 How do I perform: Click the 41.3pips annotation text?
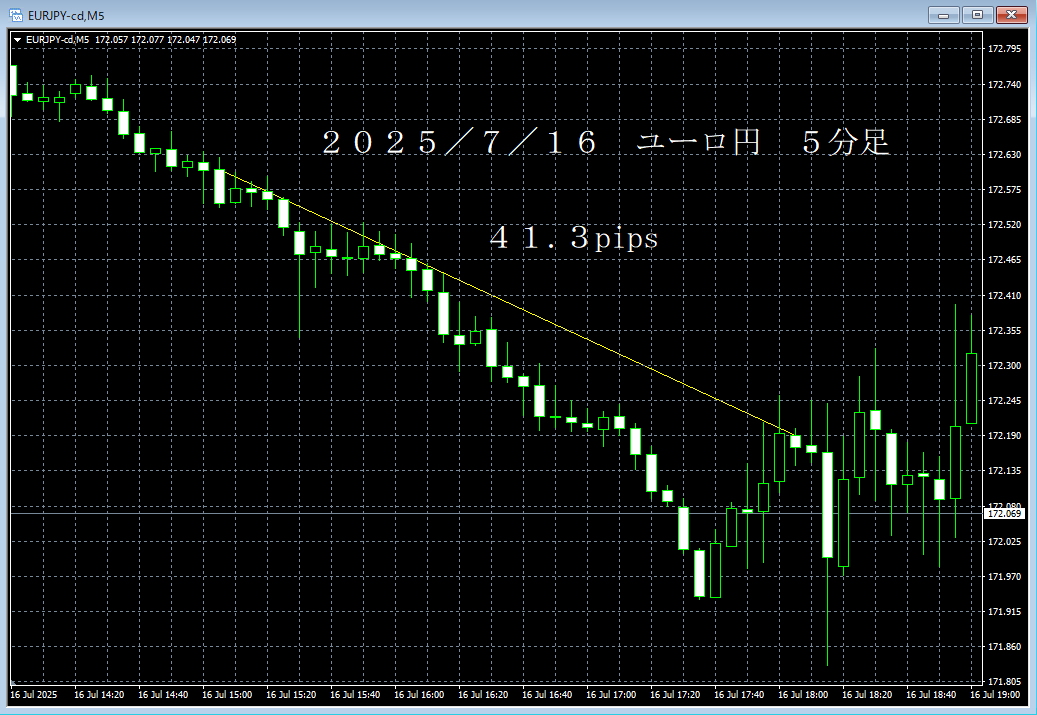pyautogui.click(x=573, y=239)
